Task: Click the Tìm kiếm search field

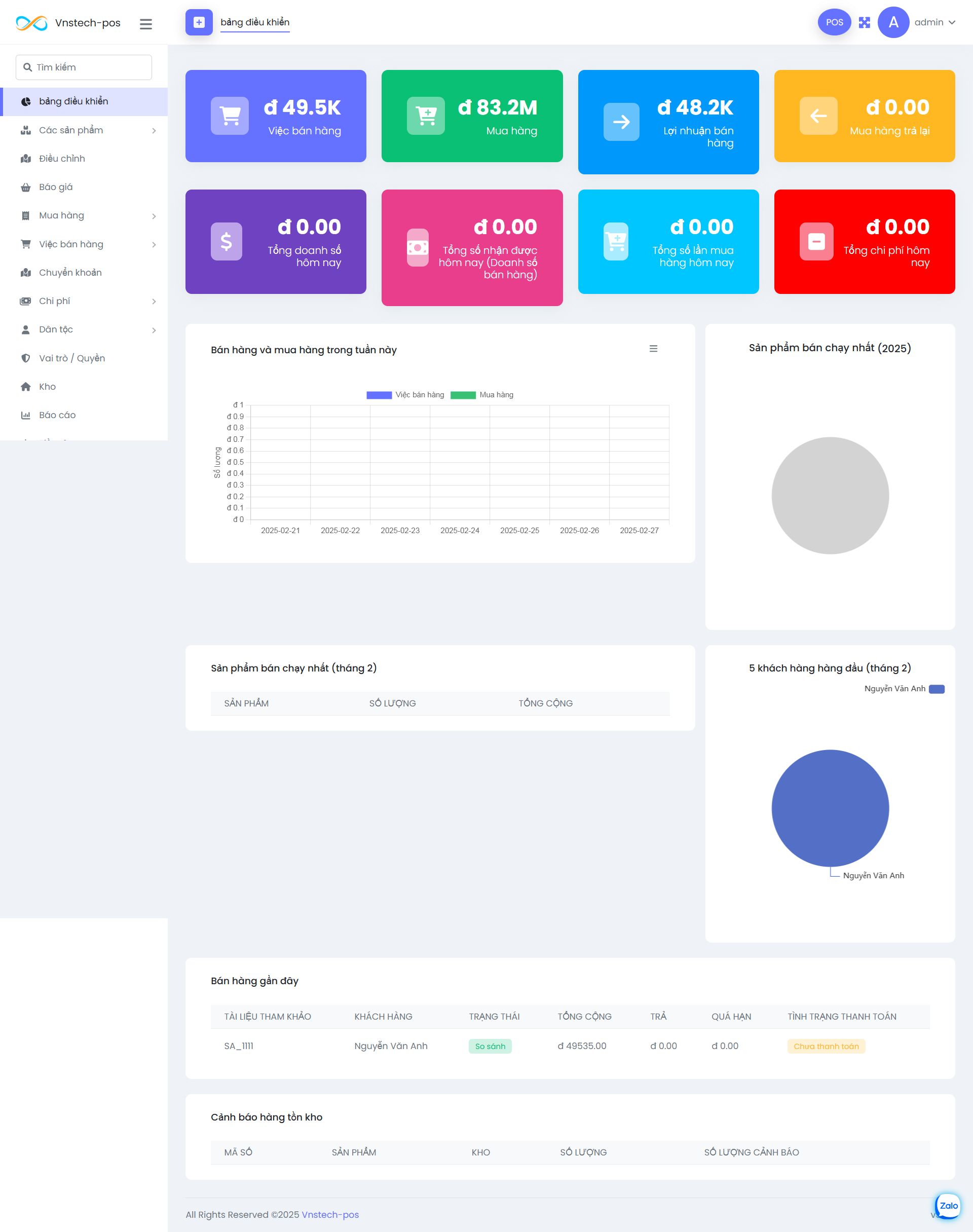Action: tap(84, 67)
